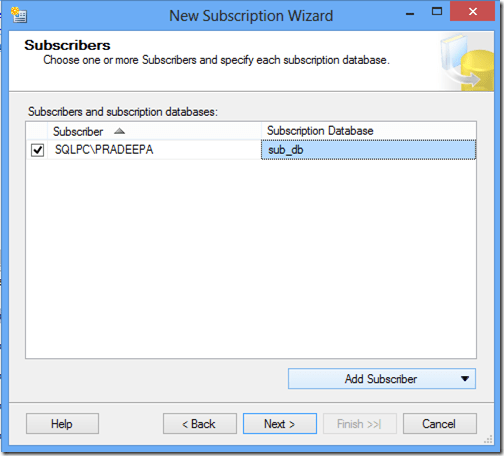The height and width of the screenshot is (456, 504).
Task: Maximize the New Subscription Wizard window
Action: click(437, 12)
